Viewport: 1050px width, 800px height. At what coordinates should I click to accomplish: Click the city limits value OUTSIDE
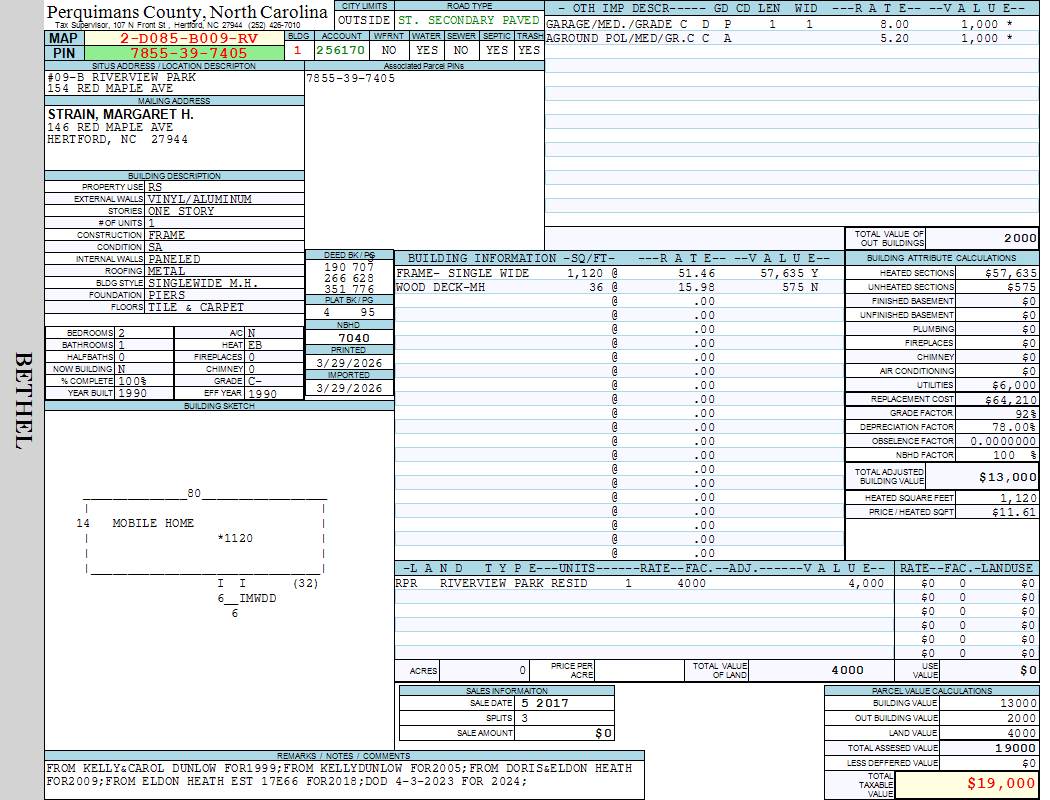coord(363,20)
